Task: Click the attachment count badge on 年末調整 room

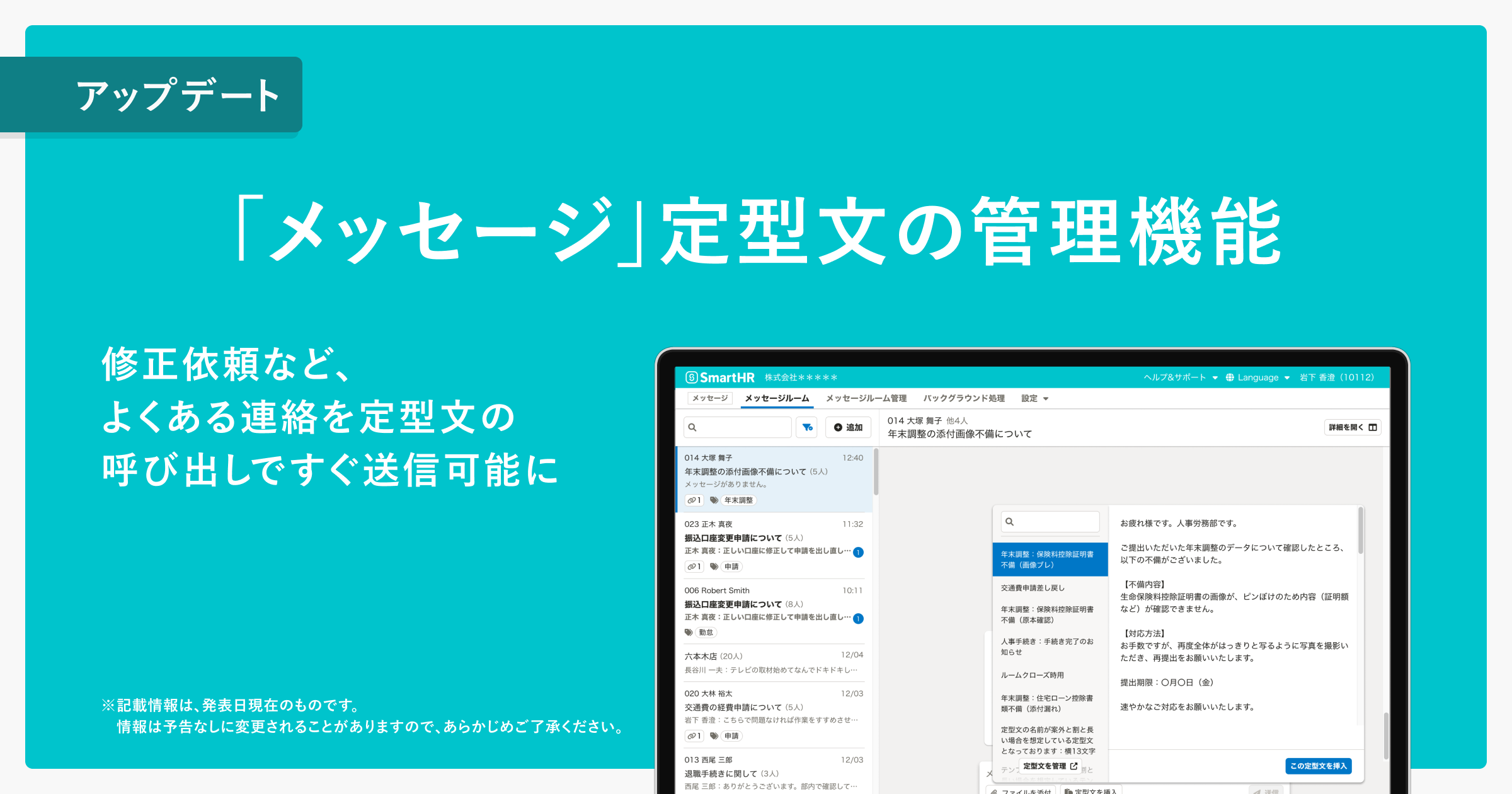Action: point(694,500)
